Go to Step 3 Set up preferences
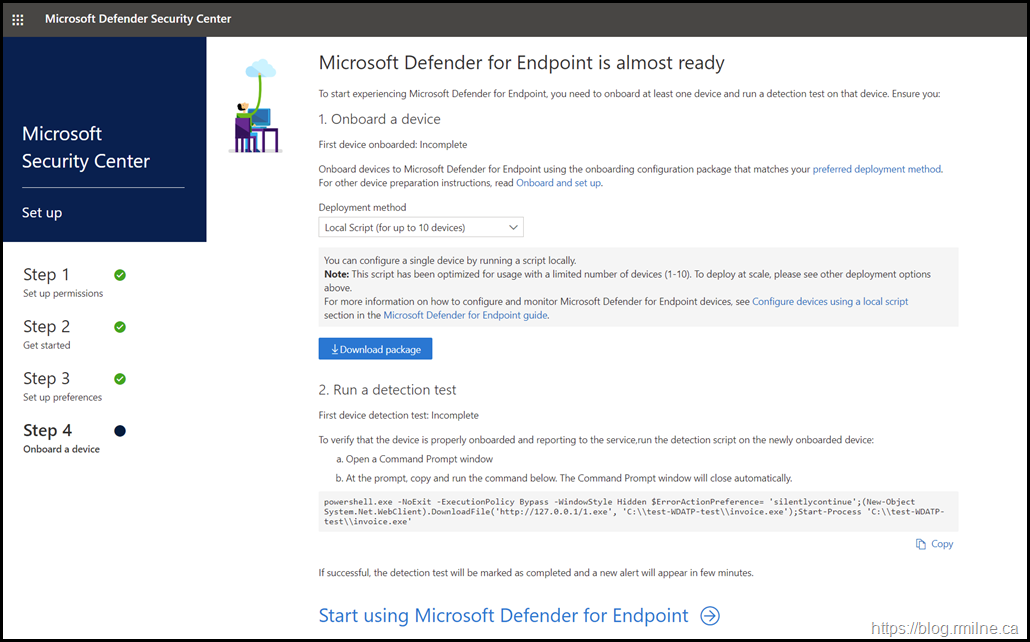Viewport: 1030px width, 642px height. (62, 386)
